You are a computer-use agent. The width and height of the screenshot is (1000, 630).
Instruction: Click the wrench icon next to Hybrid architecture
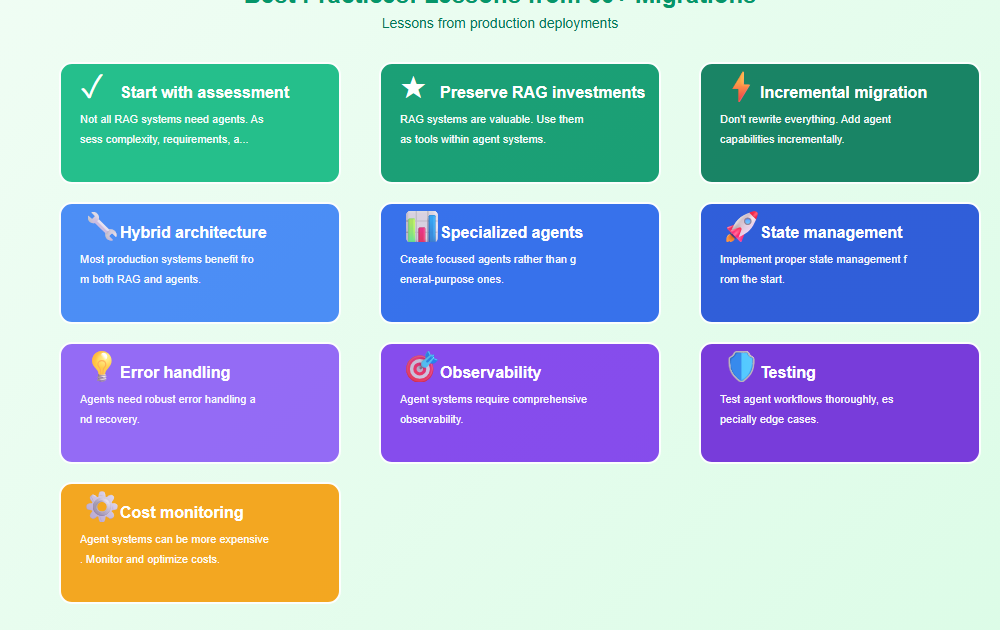tap(101, 227)
